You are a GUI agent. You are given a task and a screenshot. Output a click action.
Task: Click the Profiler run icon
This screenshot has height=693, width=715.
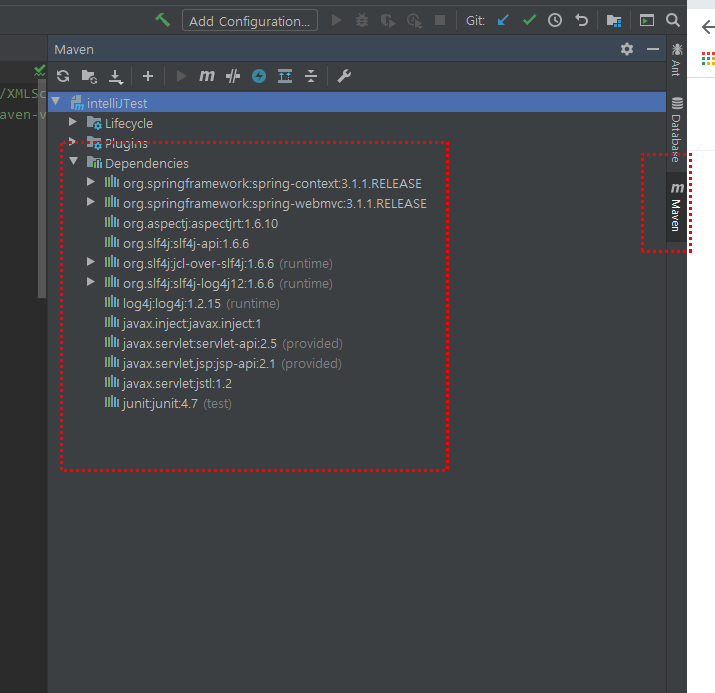[414, 21]
